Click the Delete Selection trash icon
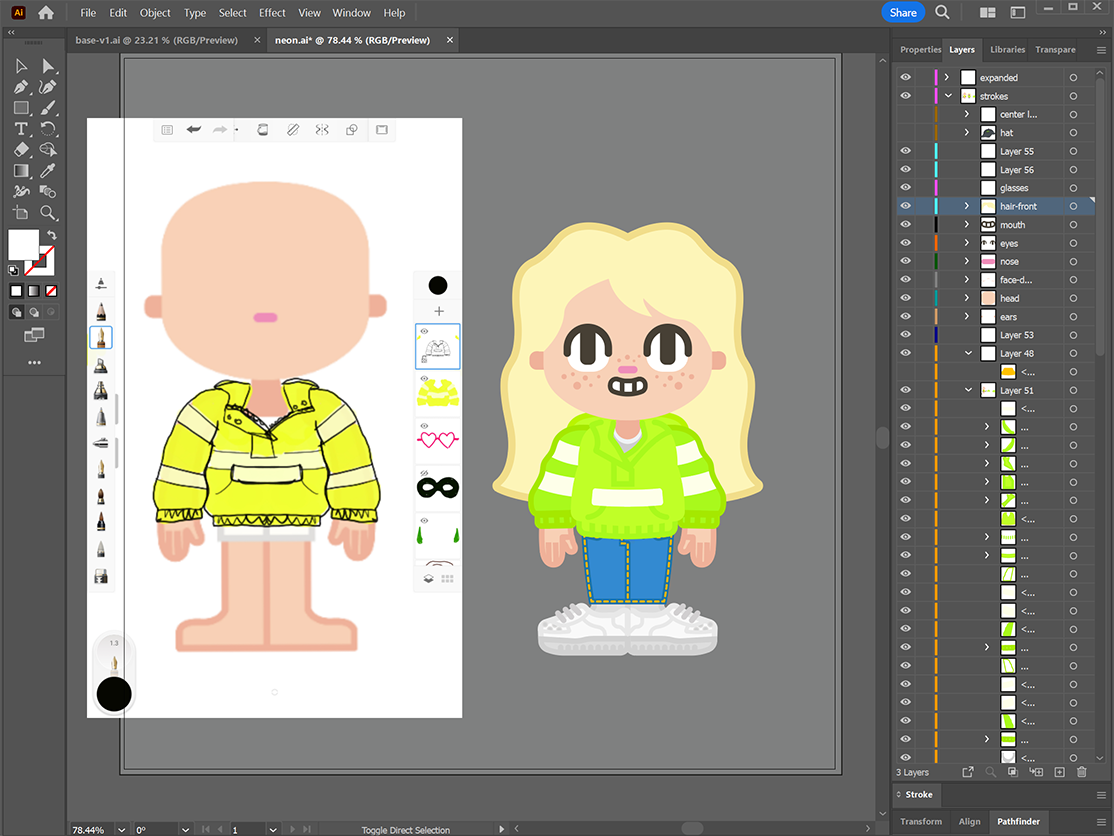The height and width of the screenshot is (836, 1114). pyautogui.click(x=1081, y=772)
